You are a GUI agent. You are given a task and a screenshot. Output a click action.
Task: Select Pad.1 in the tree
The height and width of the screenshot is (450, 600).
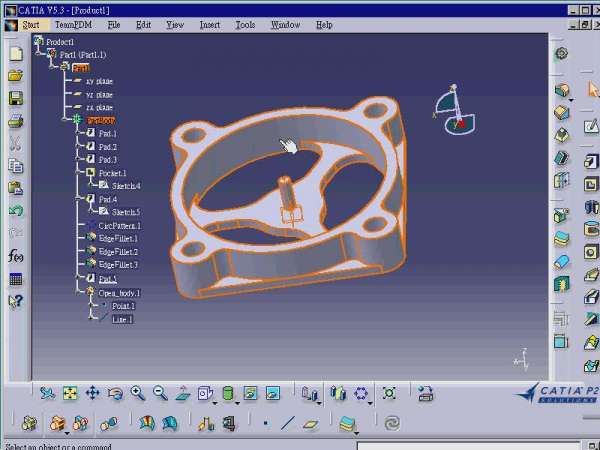pyautogui.click(x=108, y=134)
